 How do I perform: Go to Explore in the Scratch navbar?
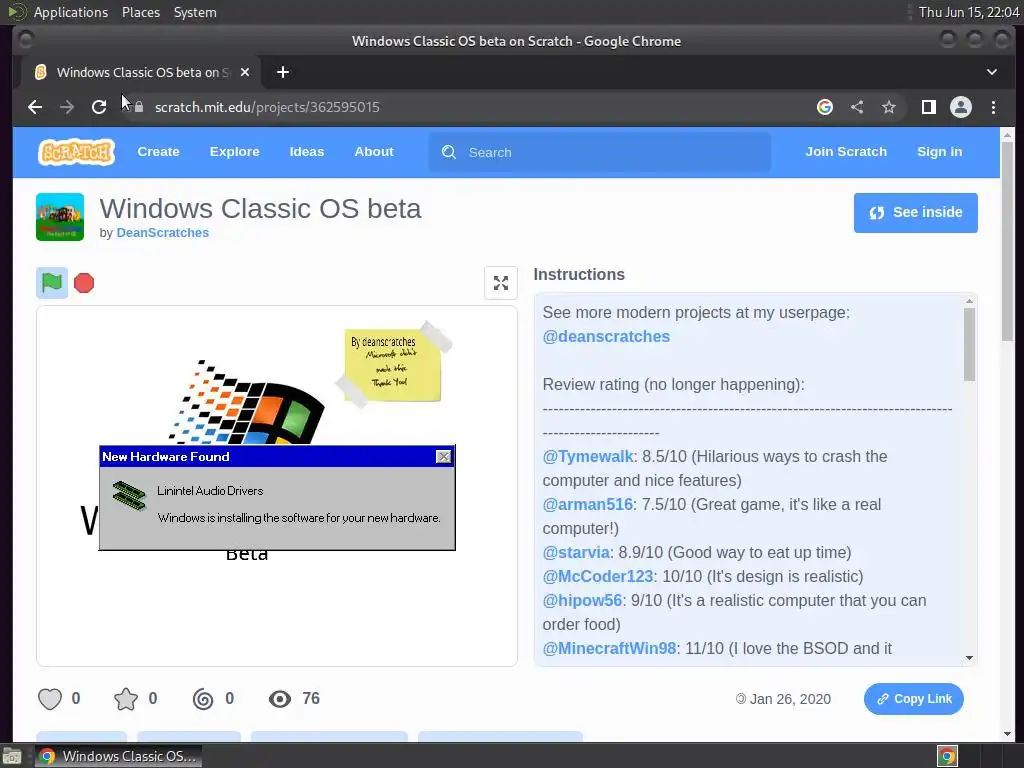(x=234, y=152)
